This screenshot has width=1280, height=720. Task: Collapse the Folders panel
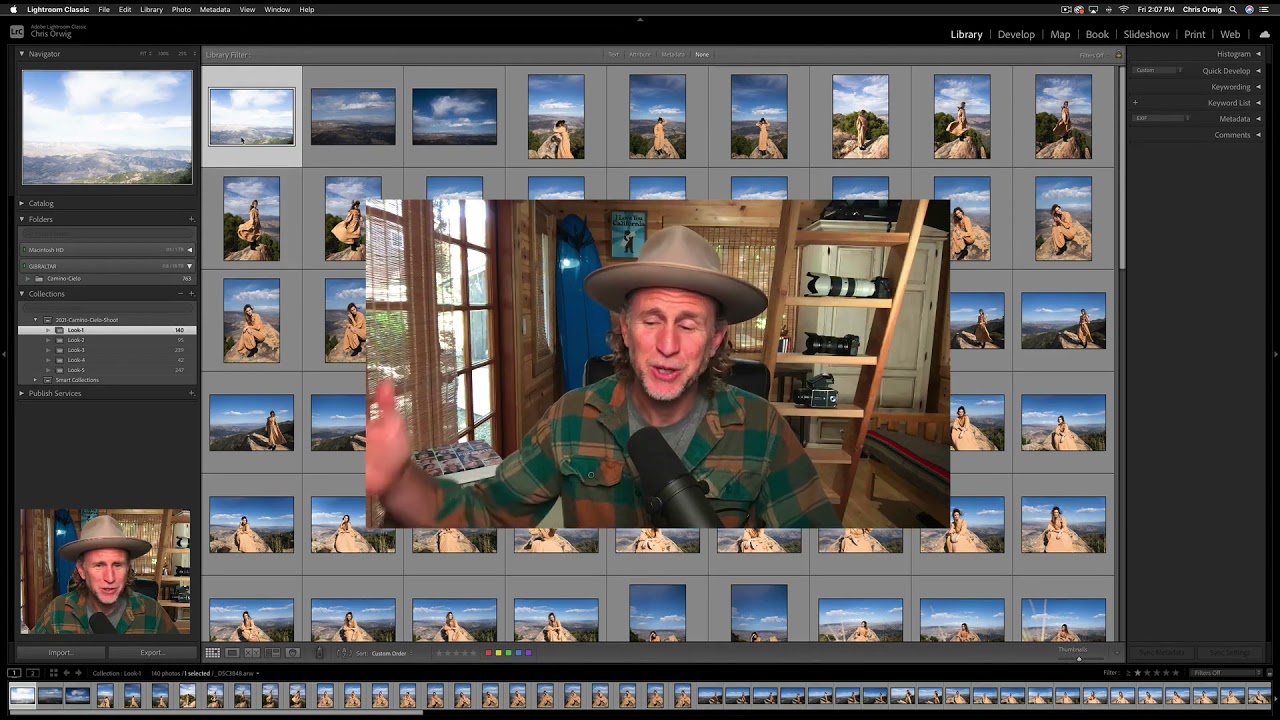[x=21, y=219]
